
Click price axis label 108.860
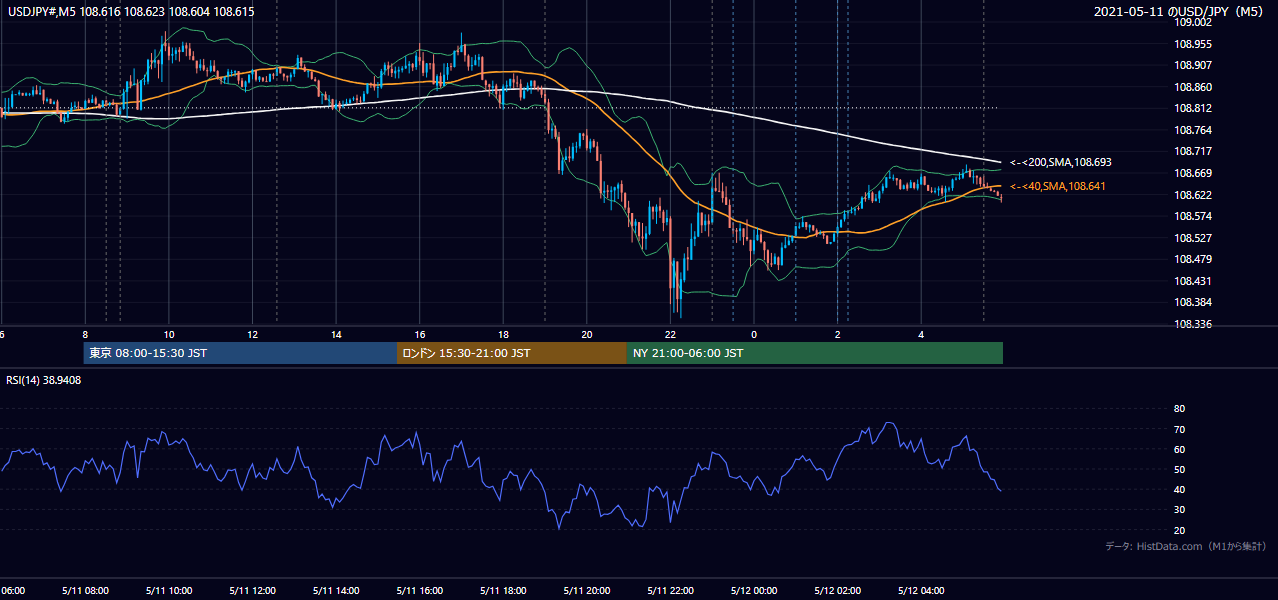click(1194, 87)
